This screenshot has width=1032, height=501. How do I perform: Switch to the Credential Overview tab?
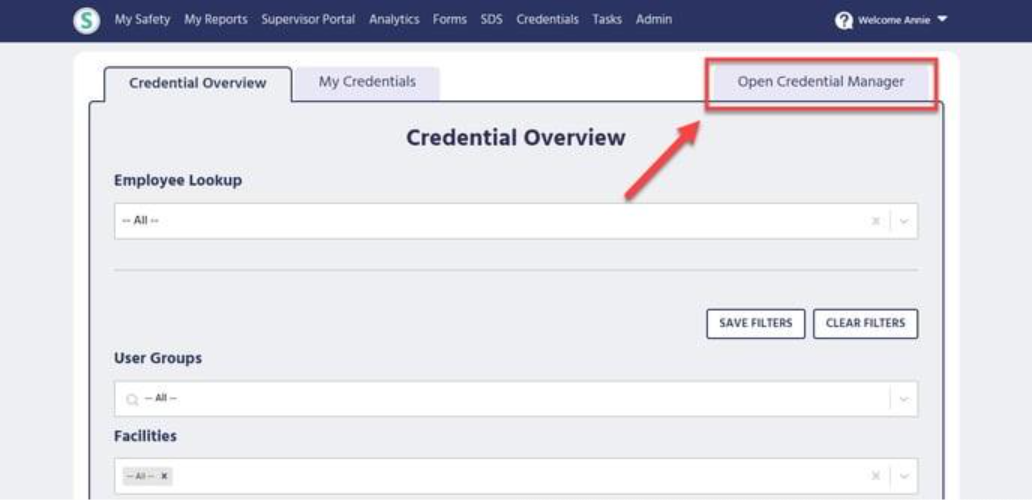pos(197,84)
